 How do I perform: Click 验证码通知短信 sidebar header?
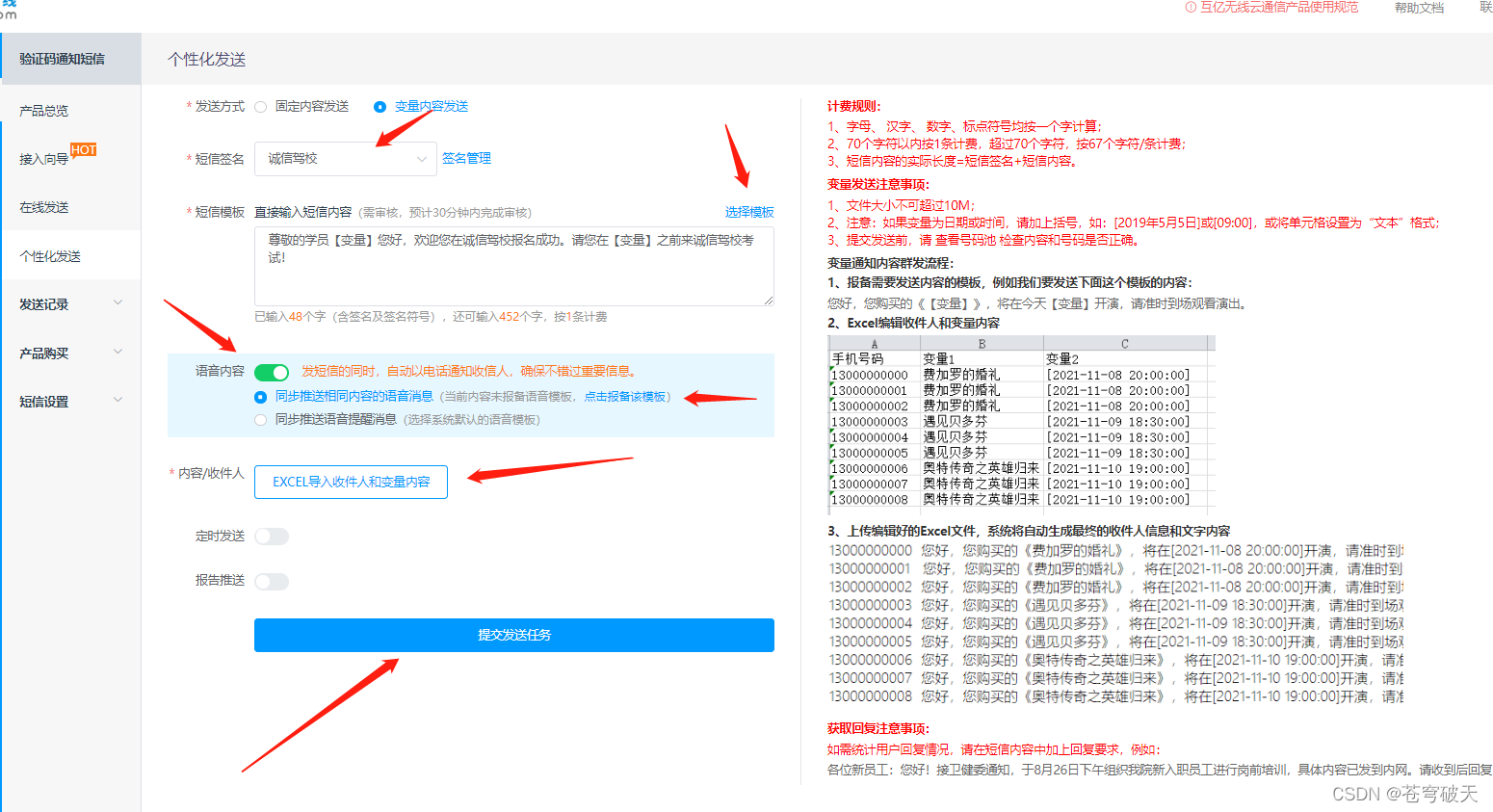[x=70, y=59]
